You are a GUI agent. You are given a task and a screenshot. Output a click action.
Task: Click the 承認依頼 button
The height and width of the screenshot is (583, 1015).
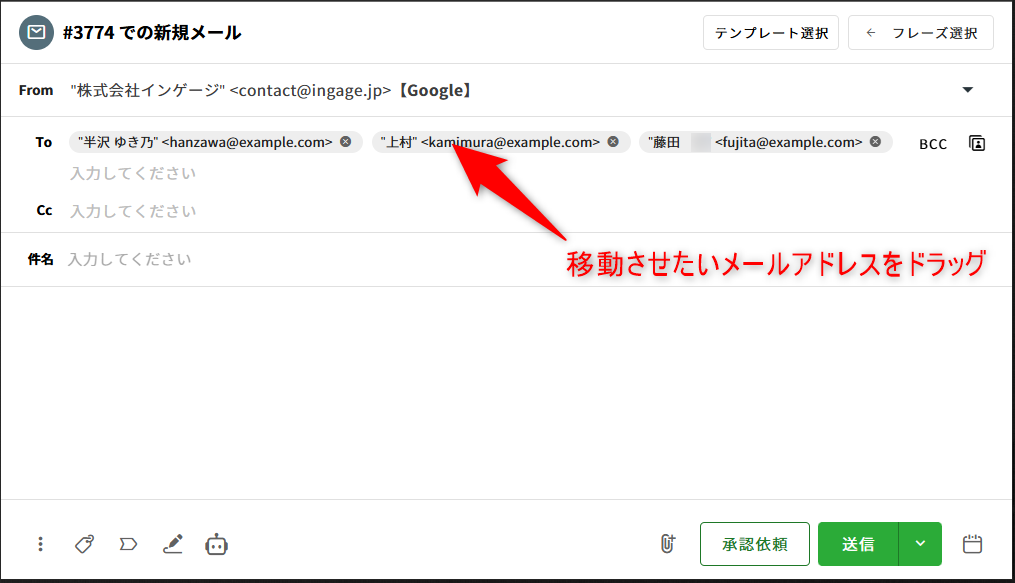754,544
